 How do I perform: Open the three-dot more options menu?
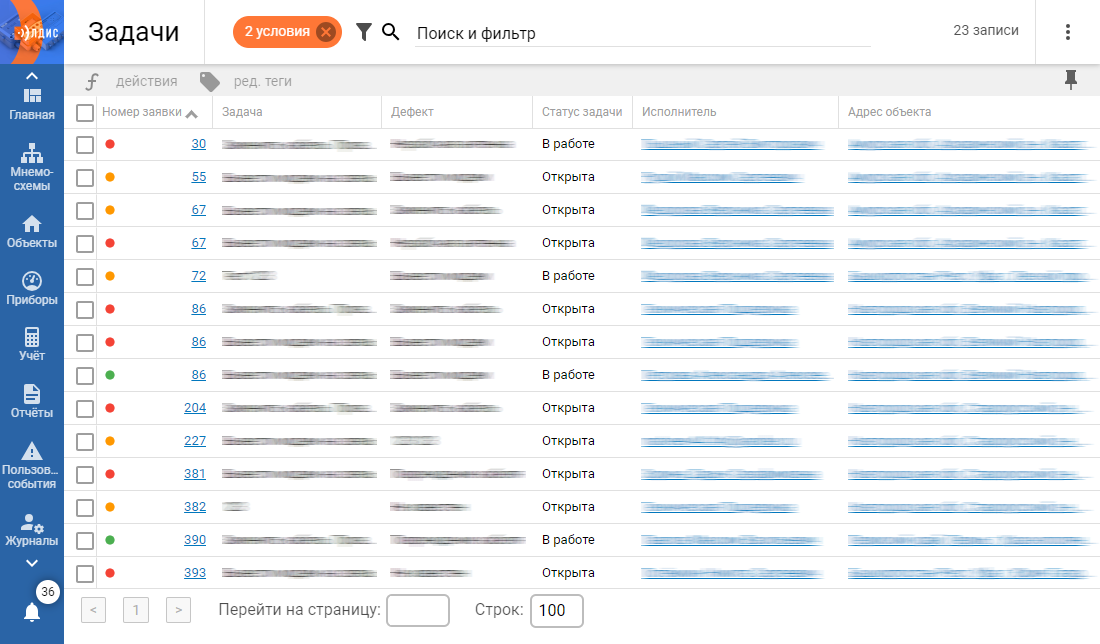1068,32
